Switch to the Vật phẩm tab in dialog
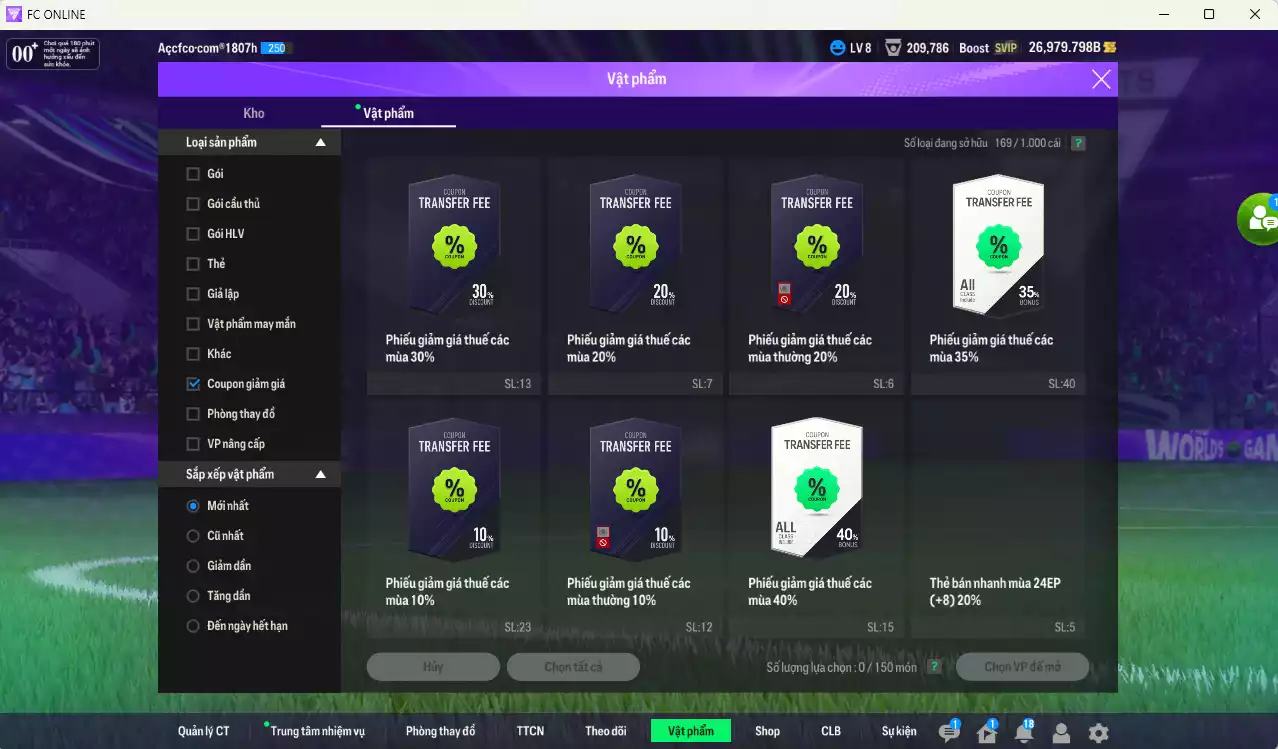Screen dimensions: 1278x749 388,113
